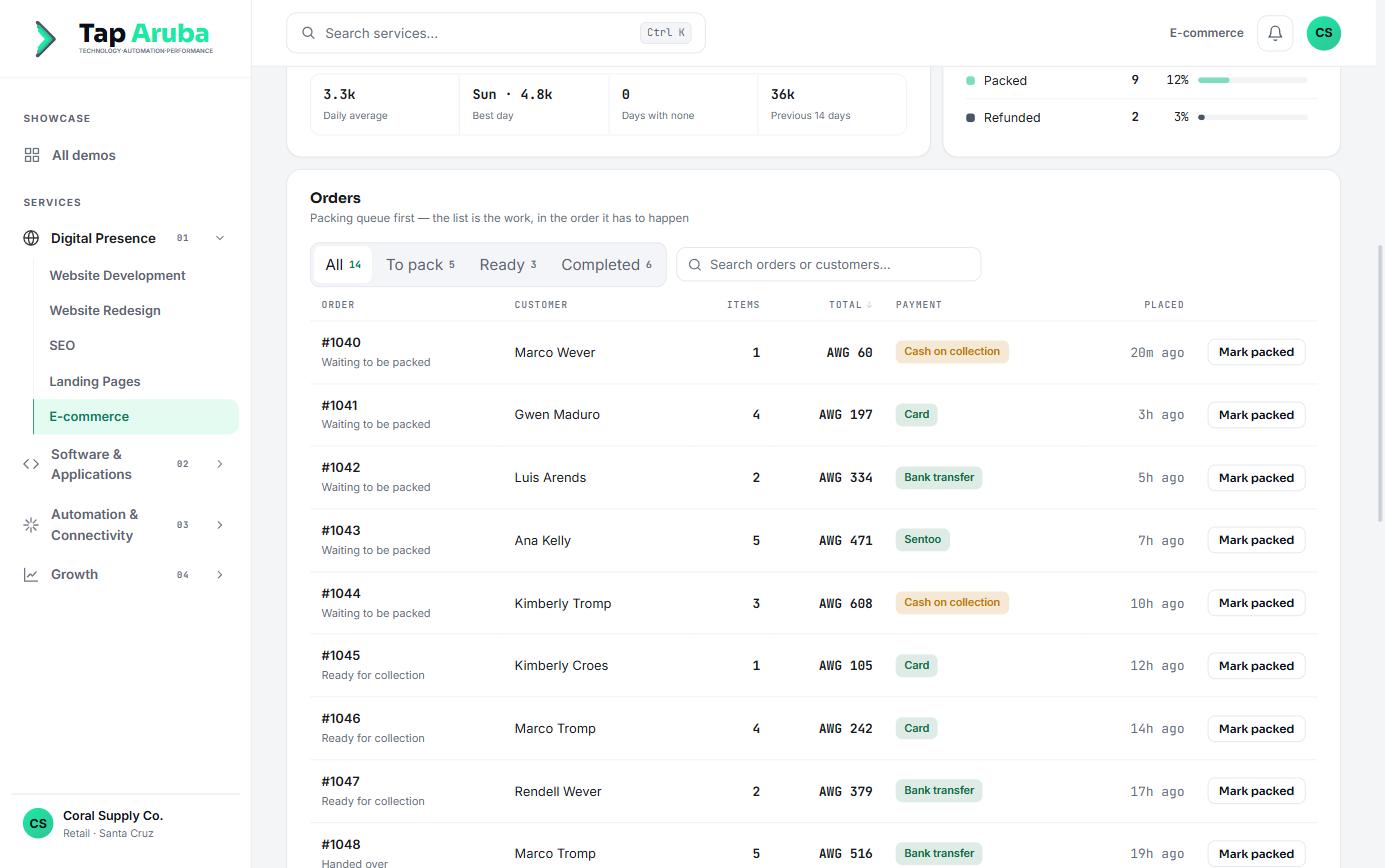
Task: Open the notifications bell
Action: (1275, 33)
